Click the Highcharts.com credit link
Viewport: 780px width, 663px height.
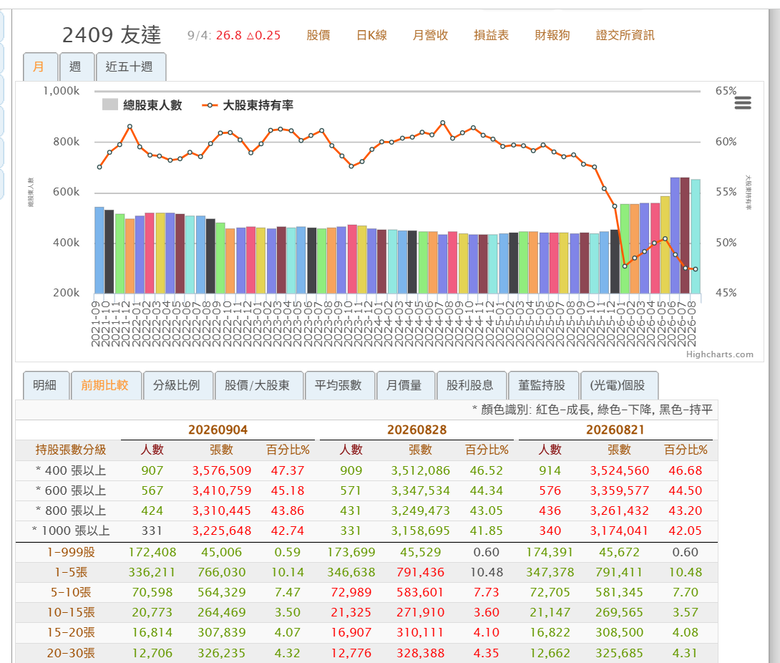click(x=719, y=355)
